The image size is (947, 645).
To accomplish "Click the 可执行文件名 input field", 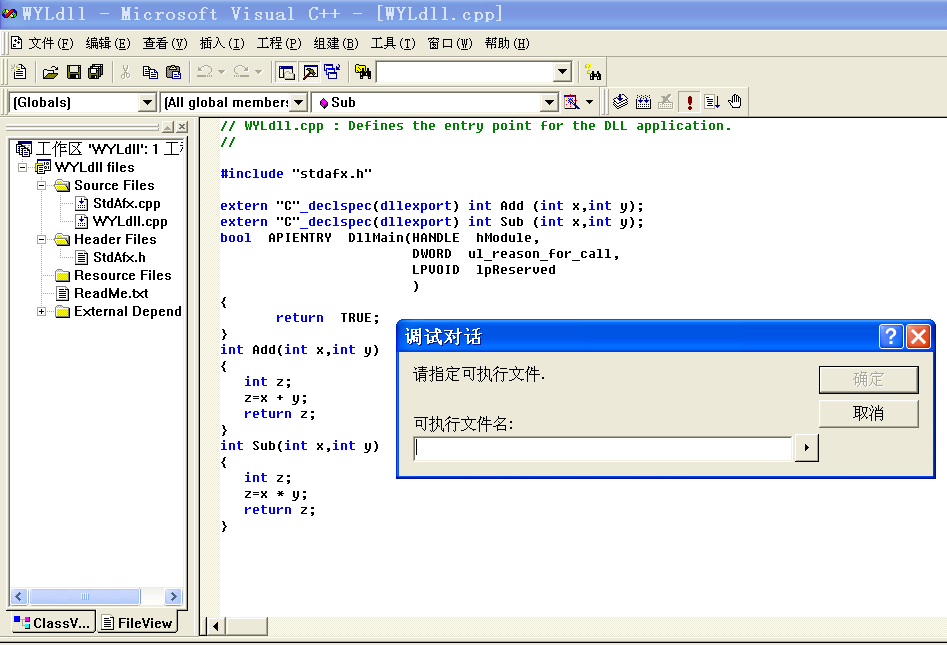I will click(x=603, y=449).
